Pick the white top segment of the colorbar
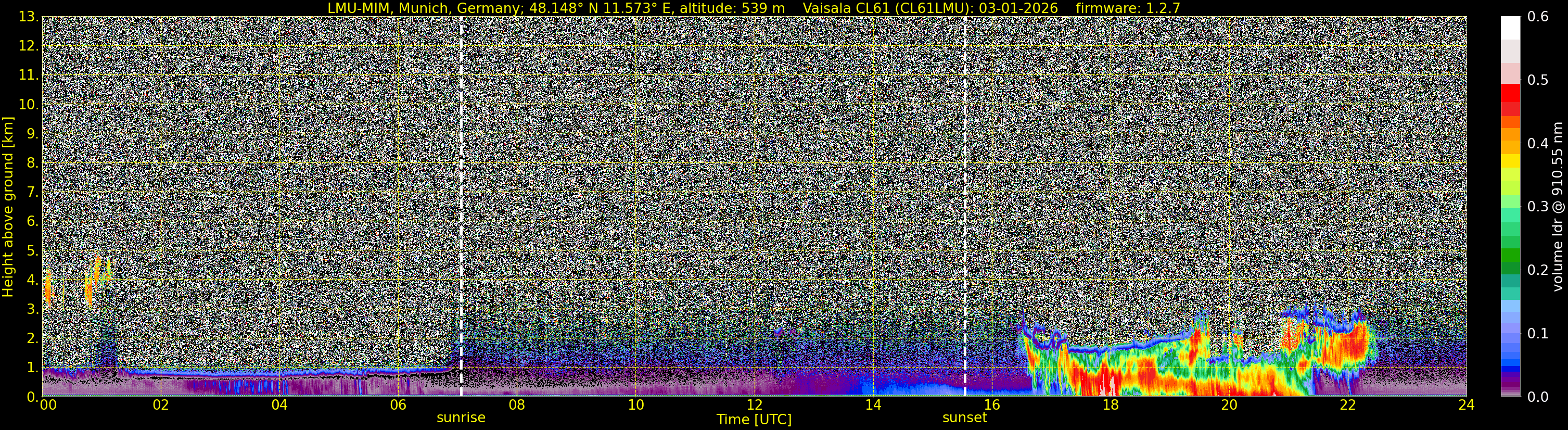Viewport: 1568px width, 430px height. 1510,28
